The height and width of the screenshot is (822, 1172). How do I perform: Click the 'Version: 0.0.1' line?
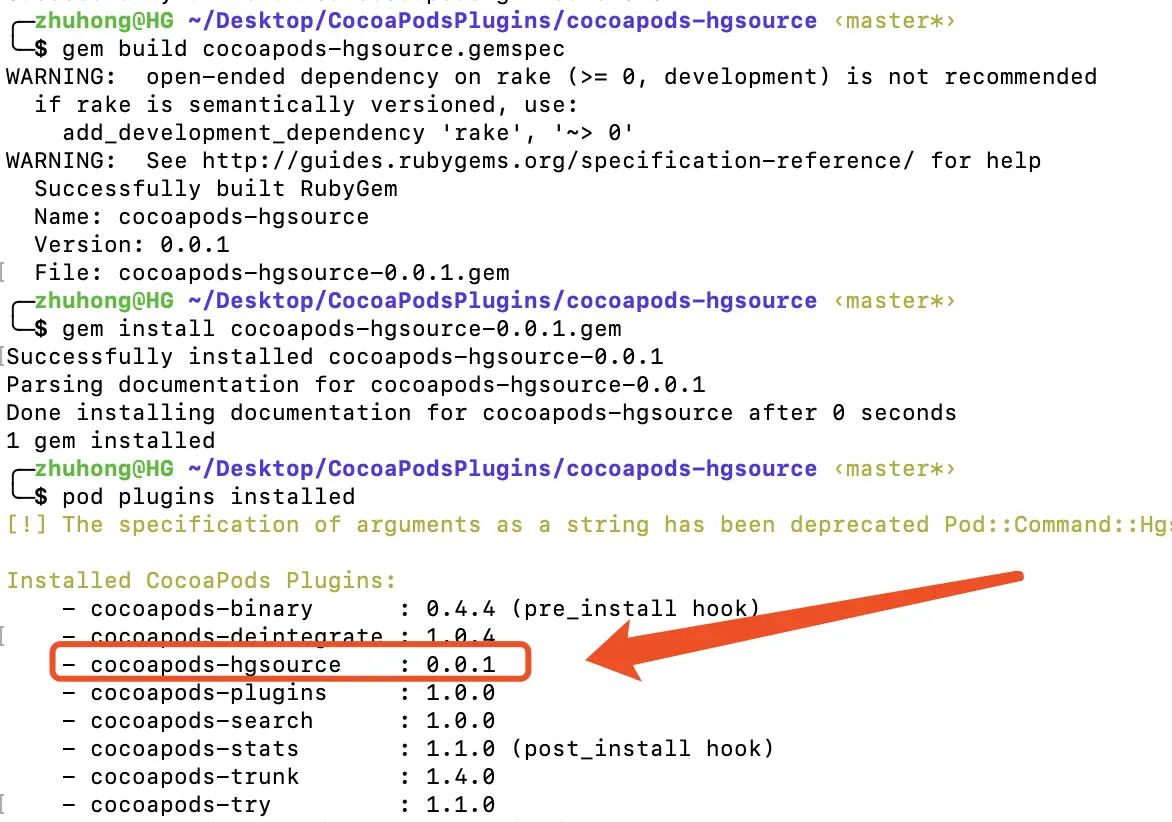coord(132,245)
